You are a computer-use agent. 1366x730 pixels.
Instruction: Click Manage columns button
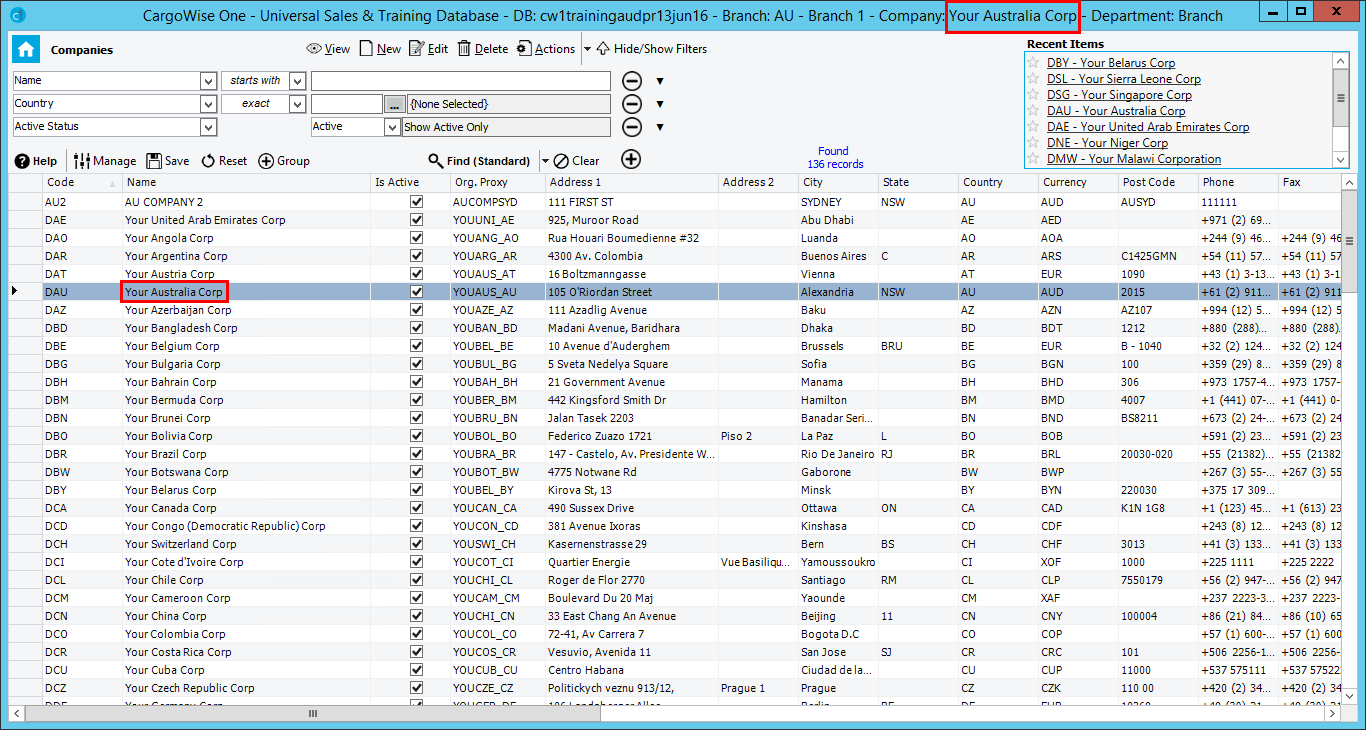coord(105,161)
